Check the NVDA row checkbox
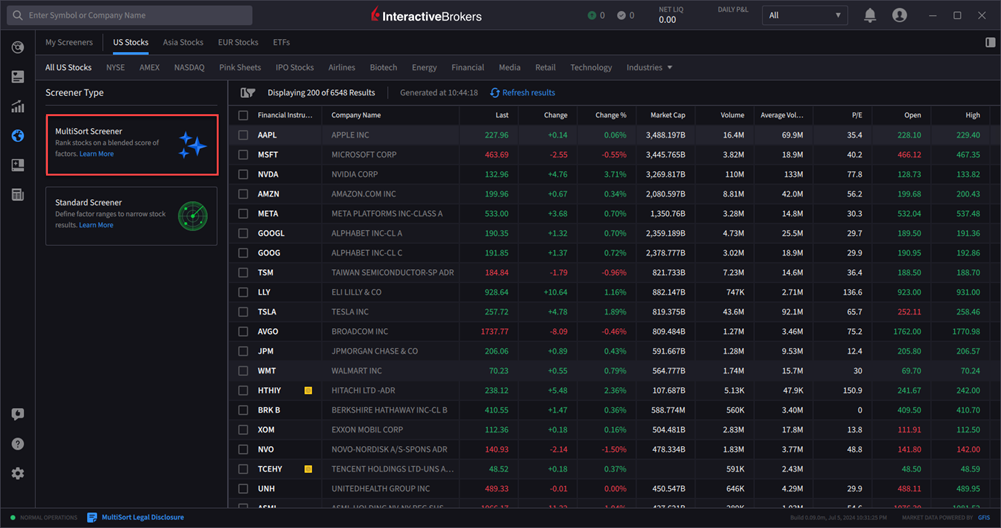 [243, 174]
